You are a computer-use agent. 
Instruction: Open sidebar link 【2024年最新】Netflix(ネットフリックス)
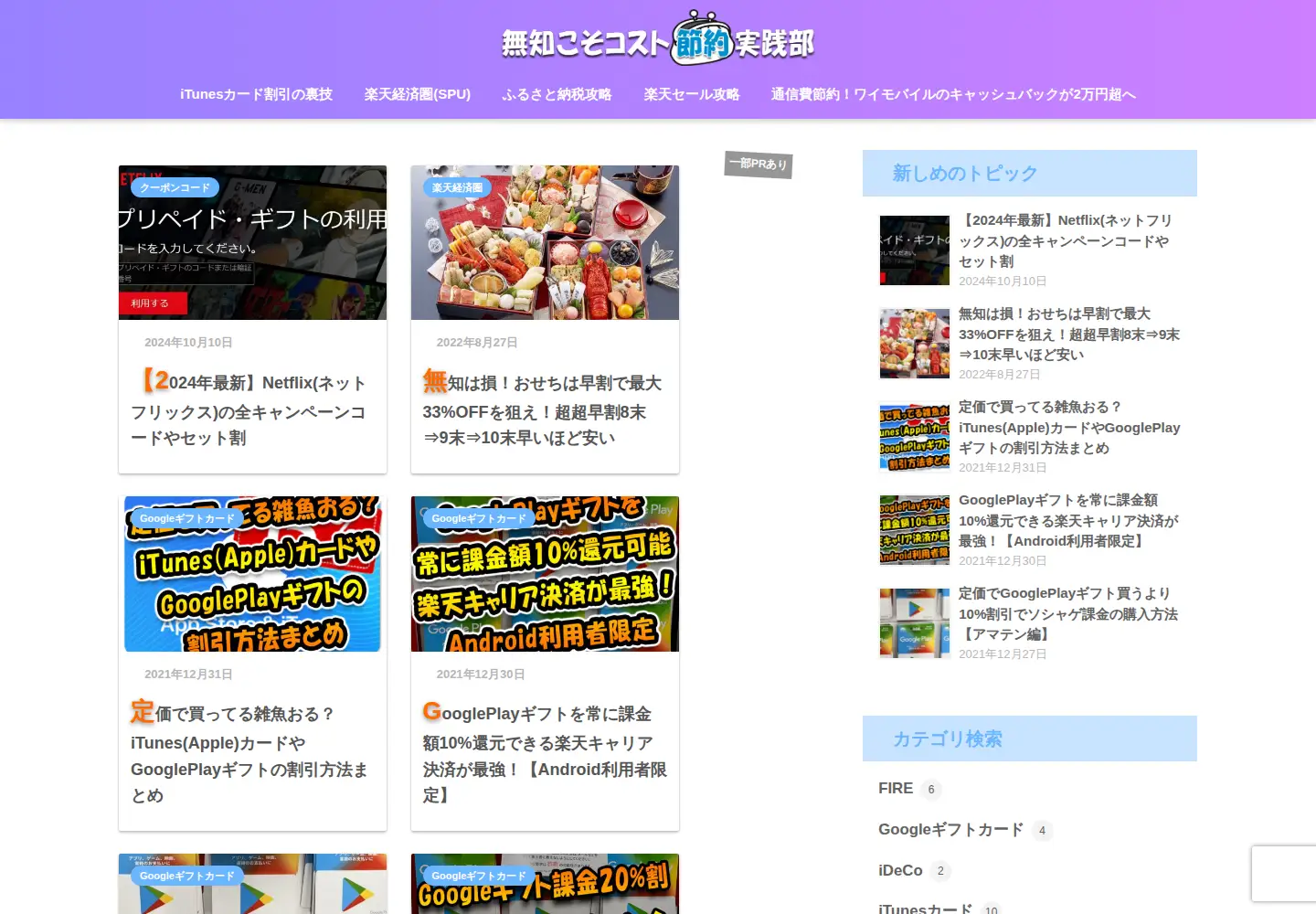coord(1066,240)
